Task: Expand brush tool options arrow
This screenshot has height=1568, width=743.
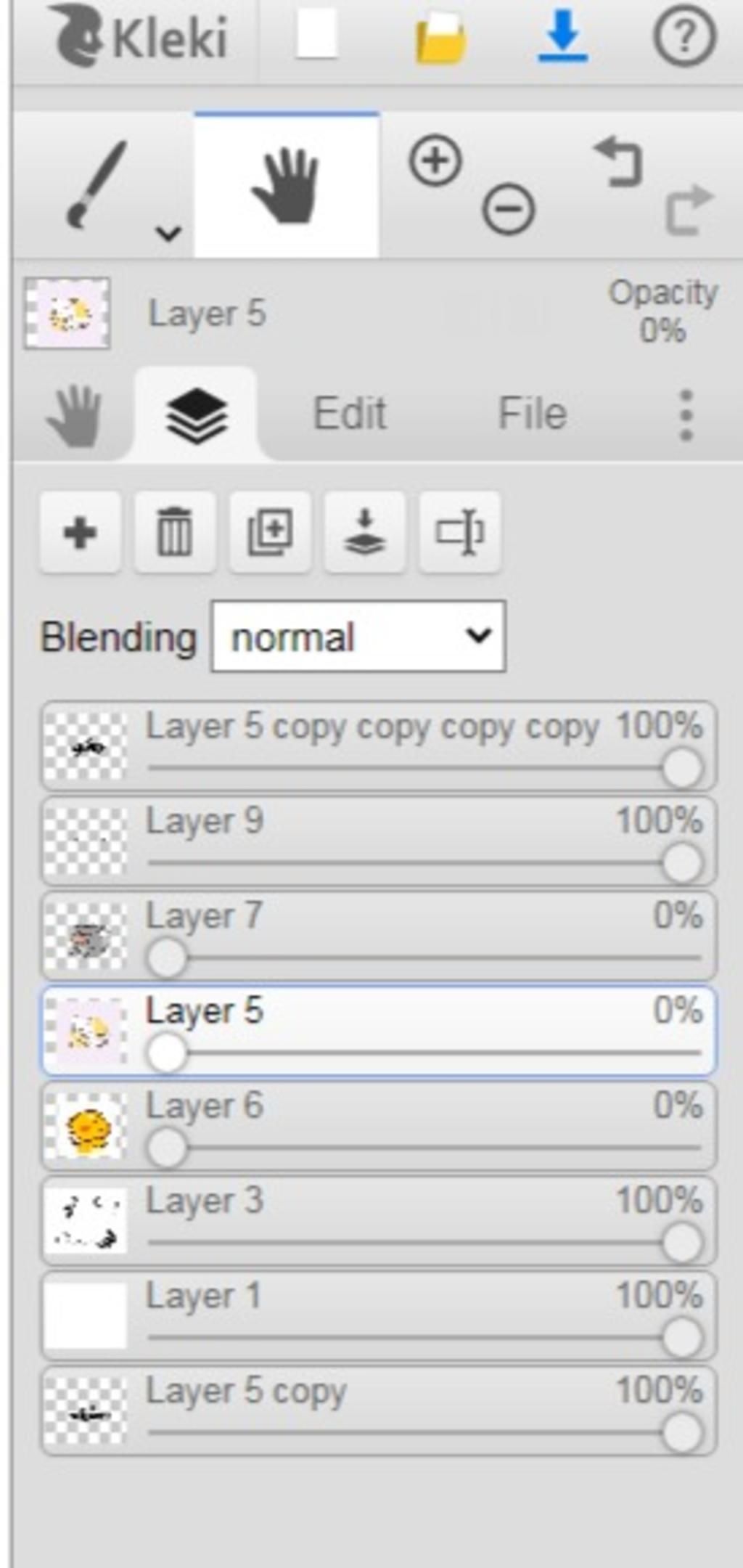Action: 168,233
